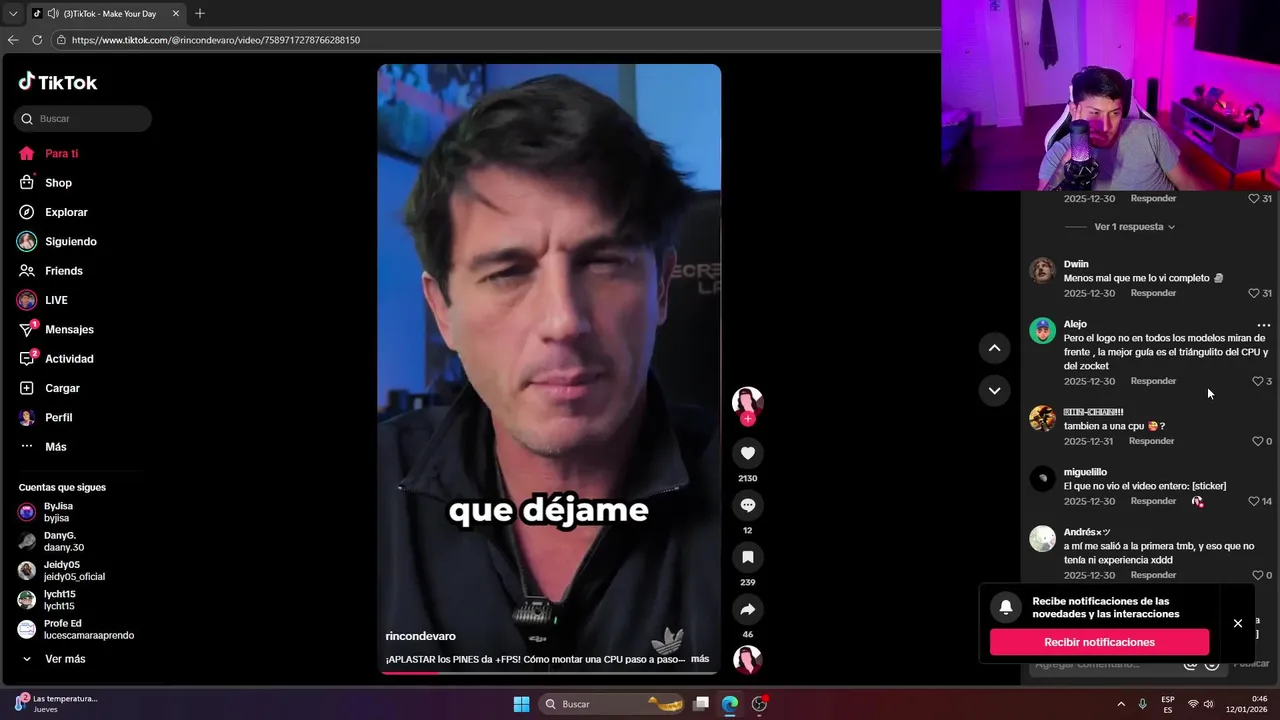The width and height of the screenshot is (1280, 720).
Task: Open the browser tab list dropdown
Action: tap(12, 13)
